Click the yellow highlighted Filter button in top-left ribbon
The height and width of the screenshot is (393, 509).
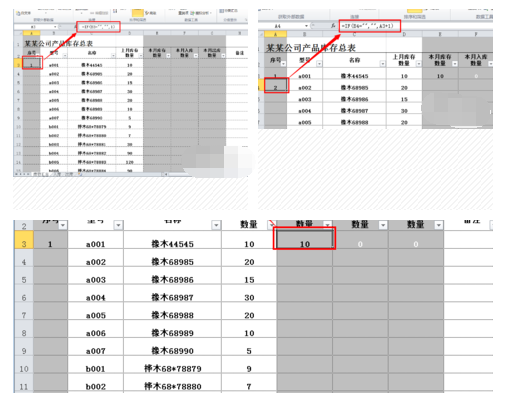click(x=138, y=13)
